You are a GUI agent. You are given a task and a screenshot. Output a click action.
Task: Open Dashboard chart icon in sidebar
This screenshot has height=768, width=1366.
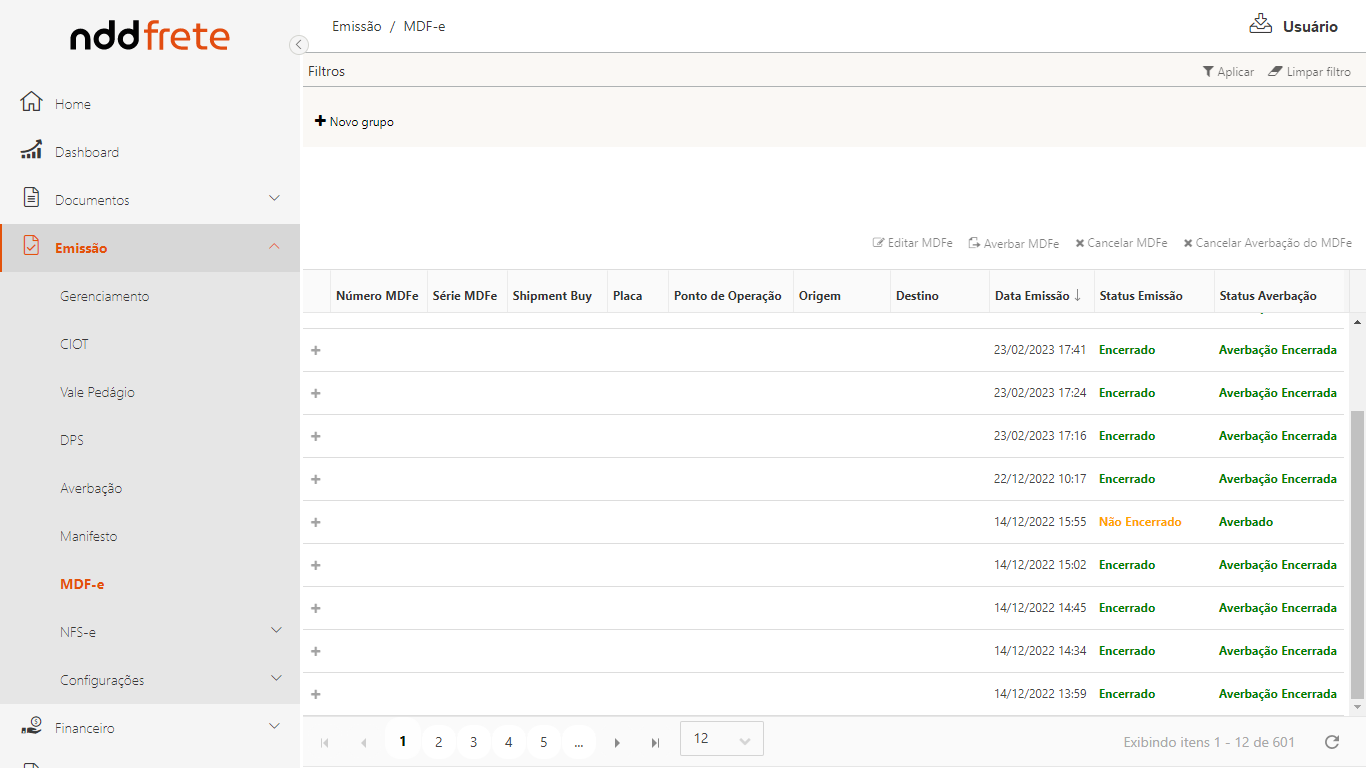tap(31, 150)
